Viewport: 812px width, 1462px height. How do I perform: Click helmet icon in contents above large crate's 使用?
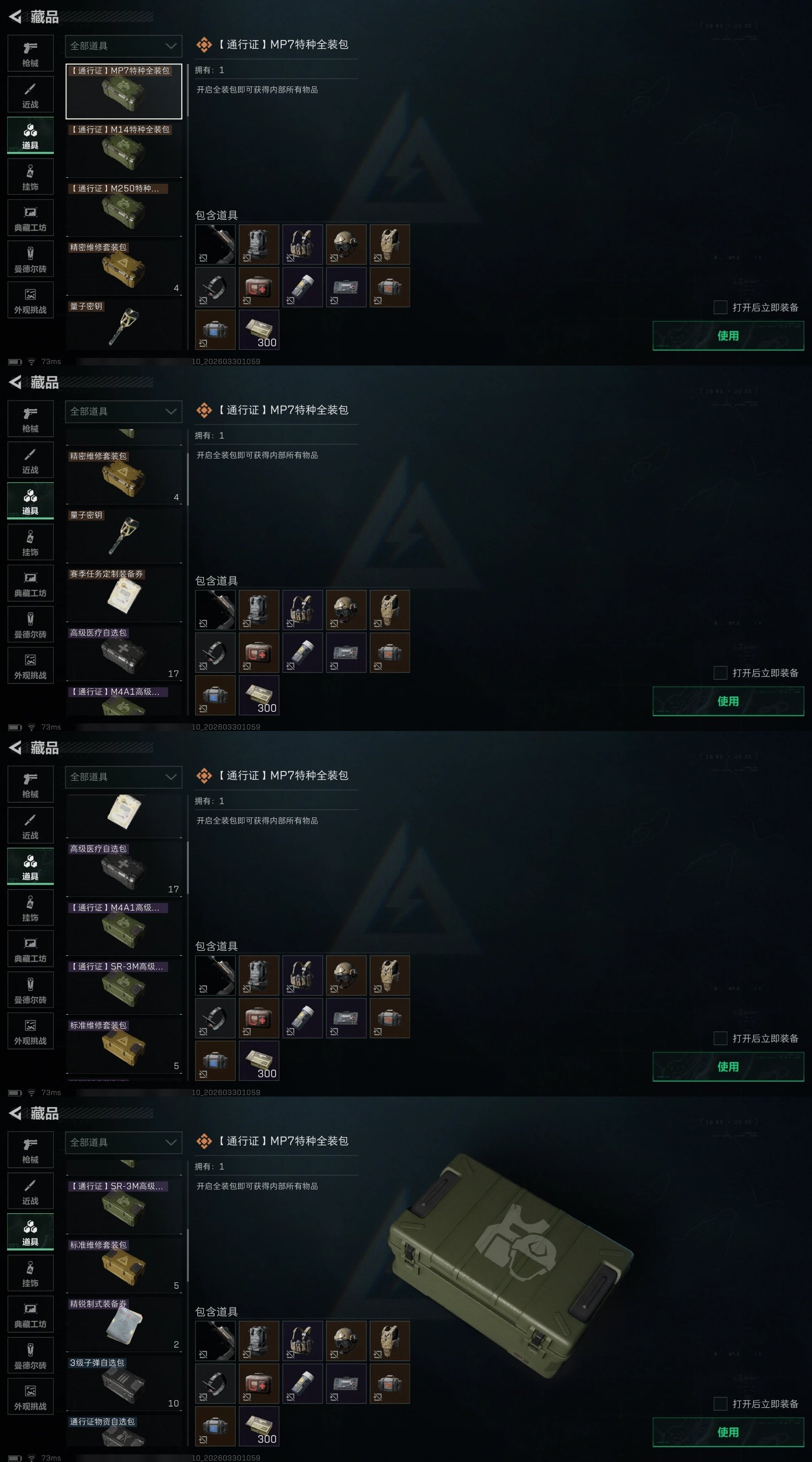(x=346, y=1341)
